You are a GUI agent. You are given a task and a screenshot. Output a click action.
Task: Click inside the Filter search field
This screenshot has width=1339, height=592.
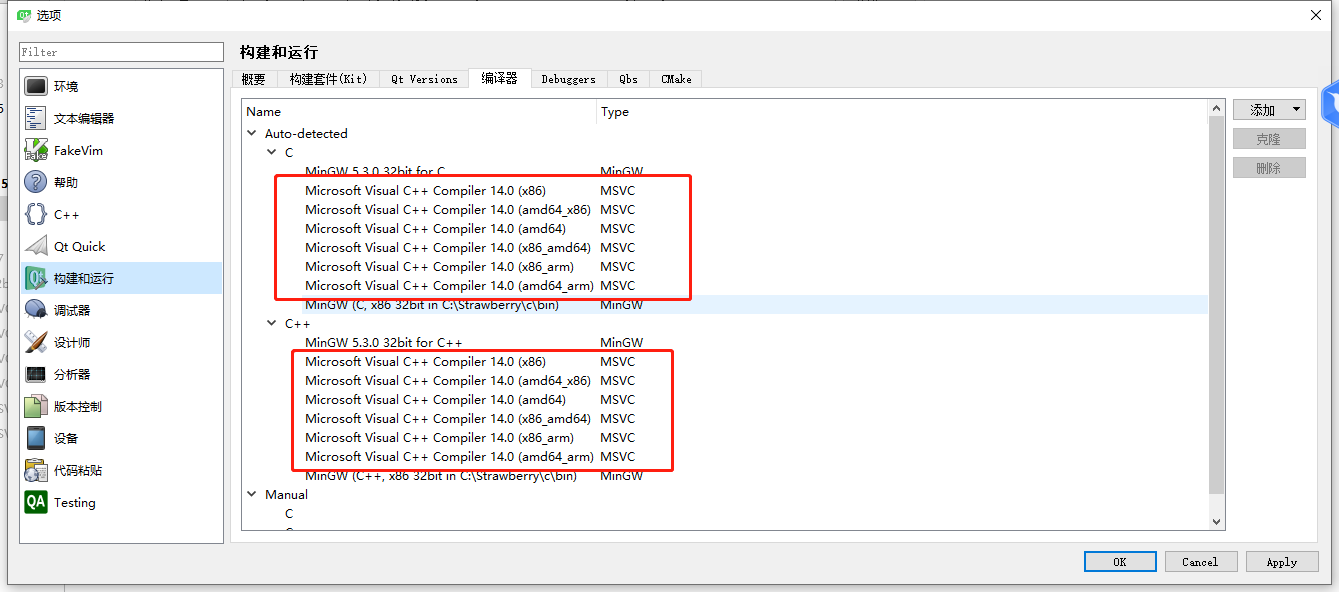click(120, 51)
